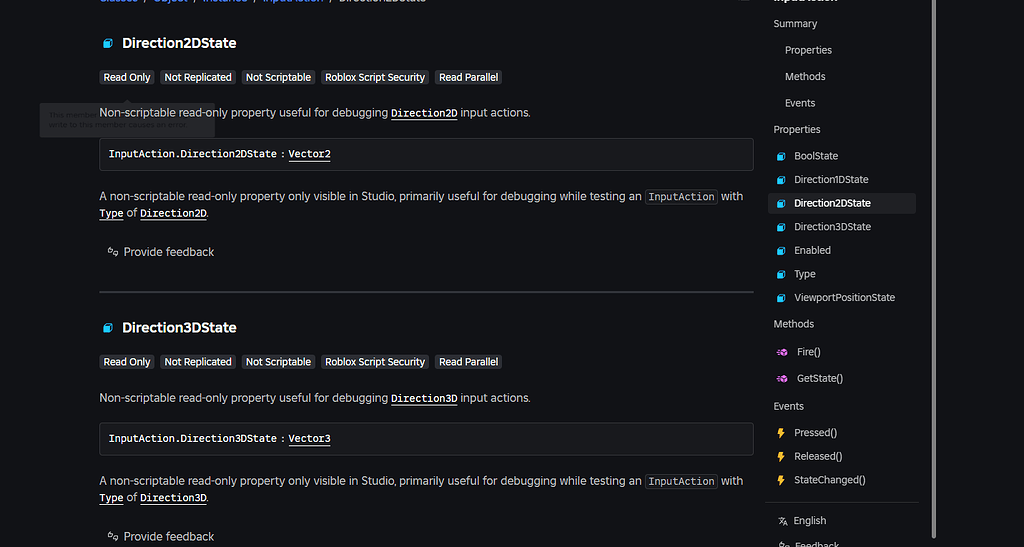Open the GetState() method link
This screenshot has height=547, width=1024.
tap(820, 379)
